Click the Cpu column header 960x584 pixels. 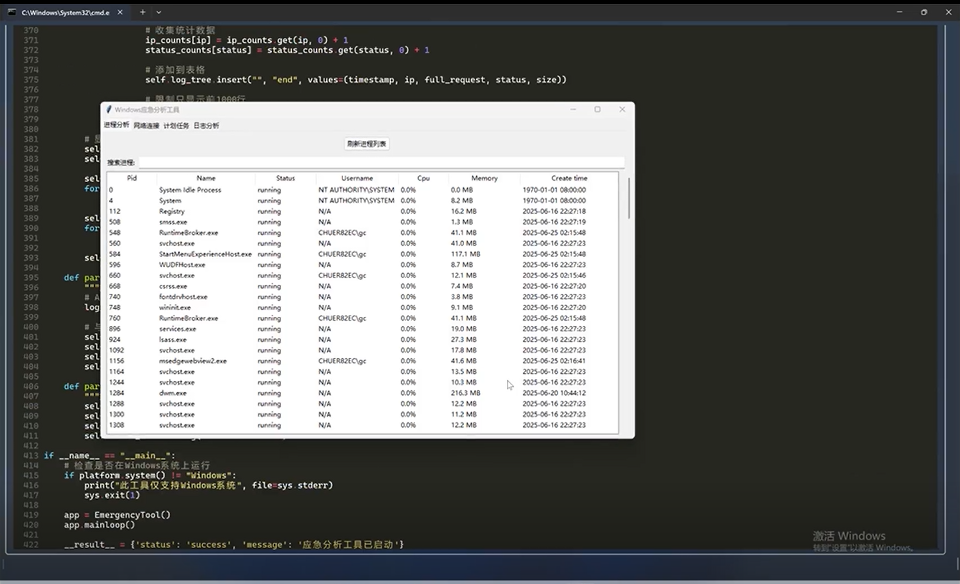click(424, 178)
